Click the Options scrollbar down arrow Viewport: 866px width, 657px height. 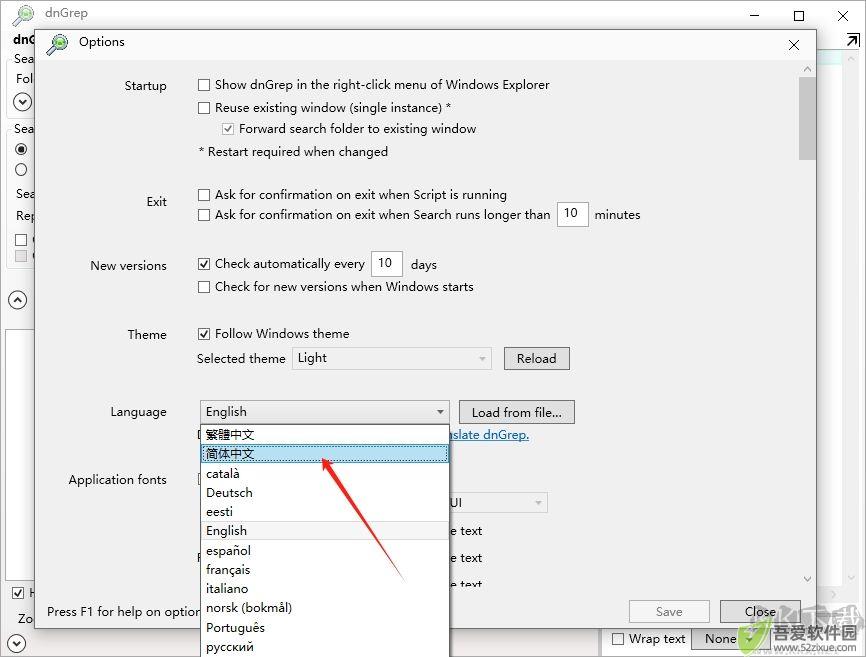807,579
